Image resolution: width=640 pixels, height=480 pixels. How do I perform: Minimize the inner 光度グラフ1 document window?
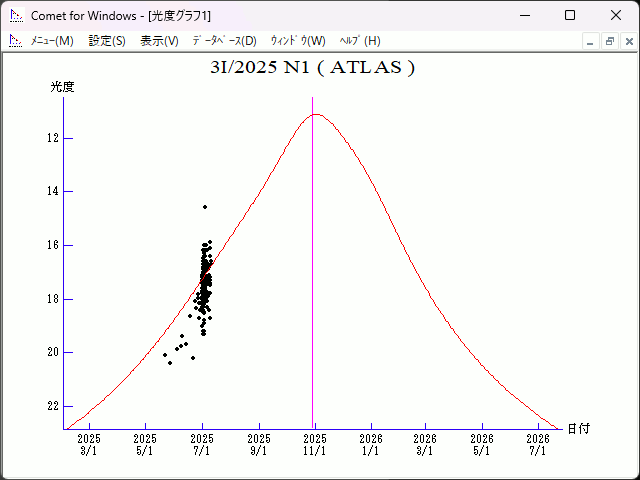point(590,41)
